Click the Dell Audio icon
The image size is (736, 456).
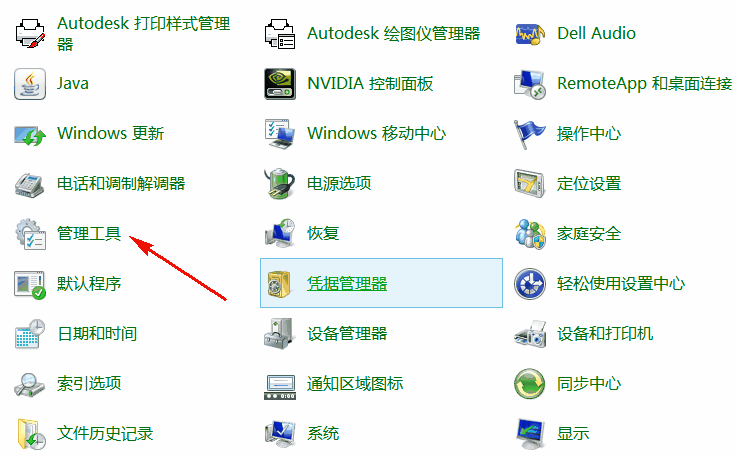tap(529, 34)
